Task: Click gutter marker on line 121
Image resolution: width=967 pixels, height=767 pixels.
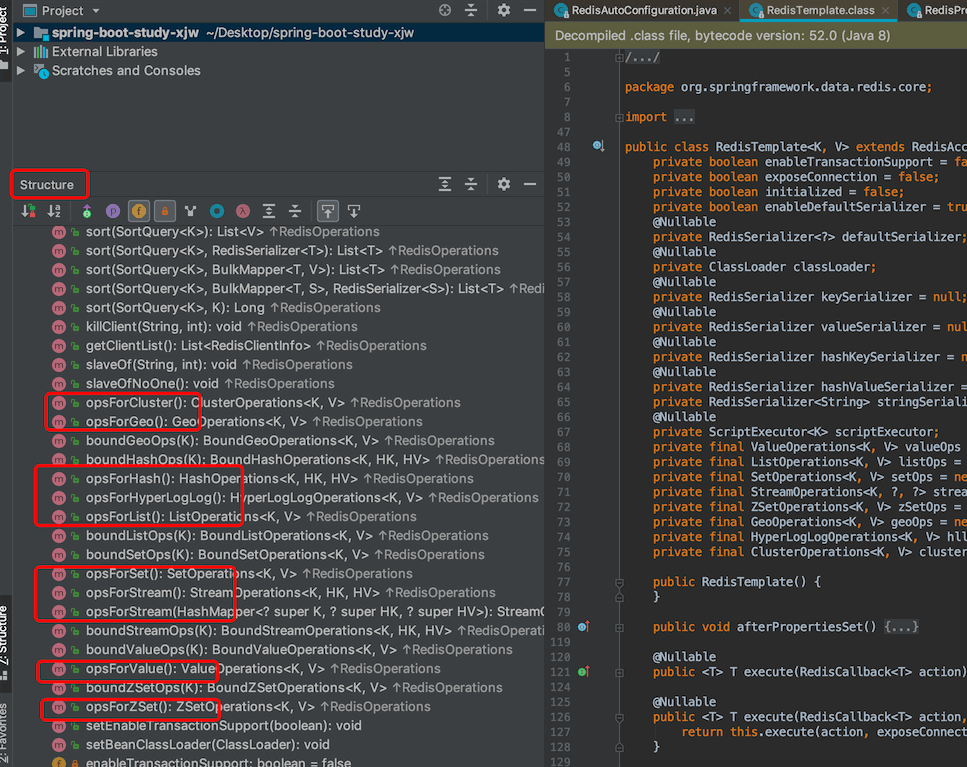Action: (583, 672)
